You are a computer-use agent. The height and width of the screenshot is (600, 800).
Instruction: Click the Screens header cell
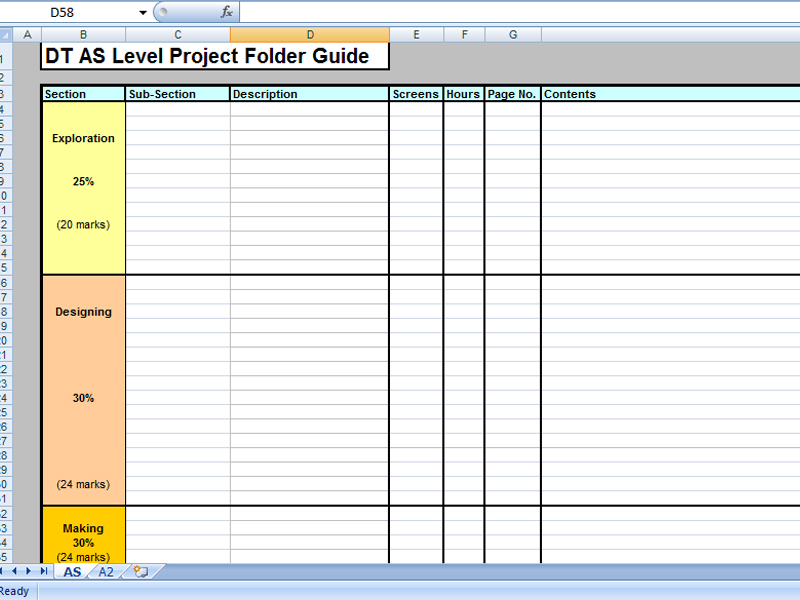(416, 94)
